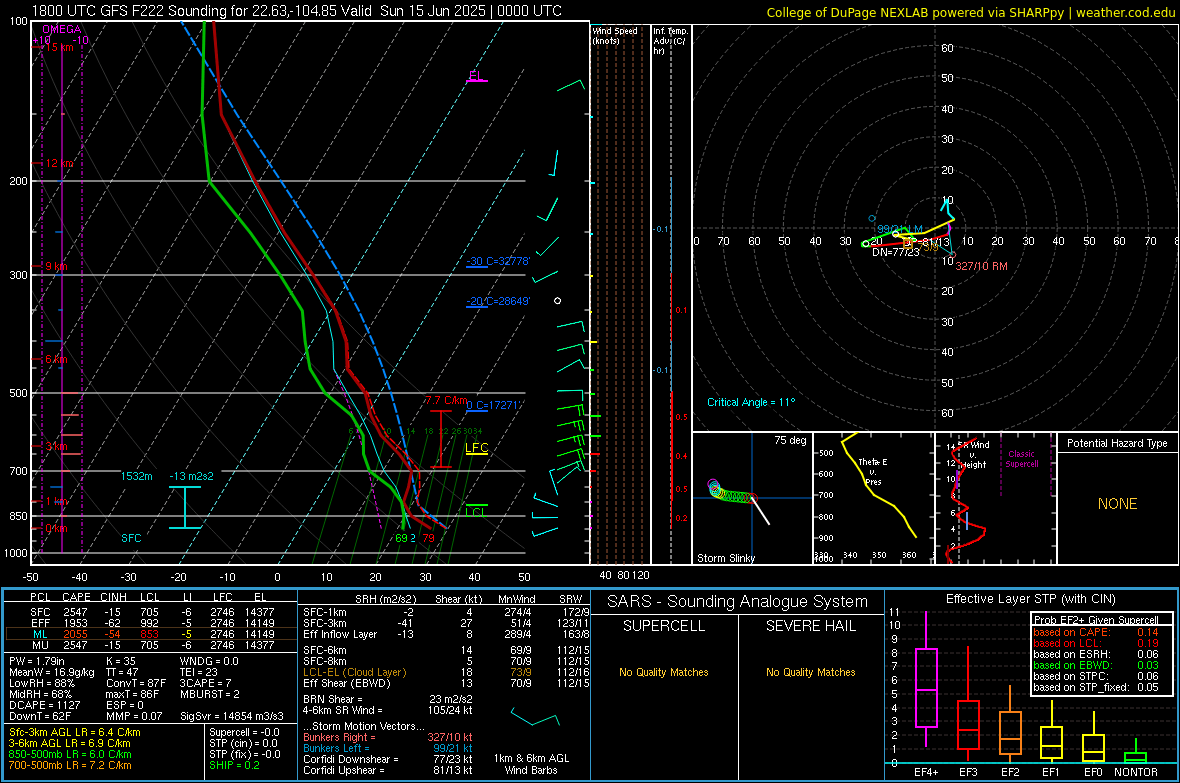Click the Theta-E v. Pres plot label

coord(873,471)
